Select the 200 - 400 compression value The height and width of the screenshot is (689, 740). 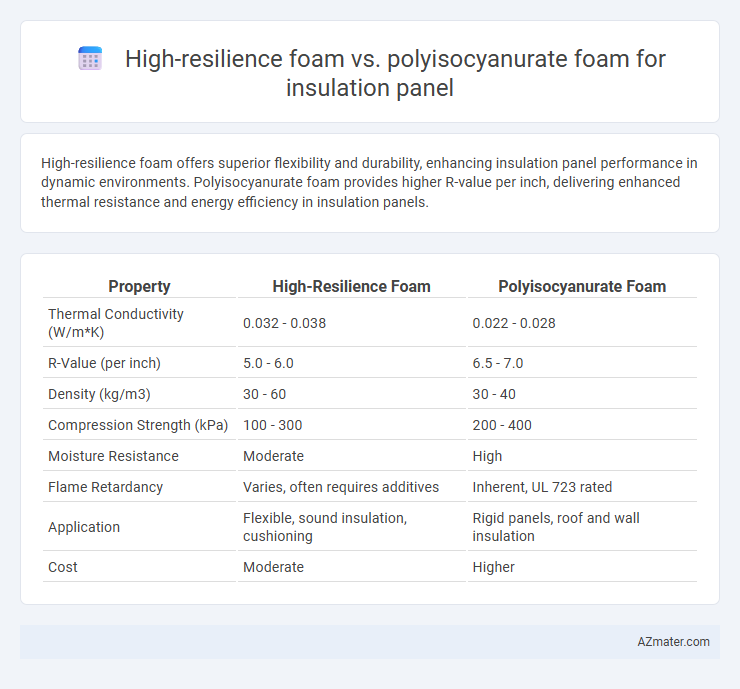click(x=502, y=425)
